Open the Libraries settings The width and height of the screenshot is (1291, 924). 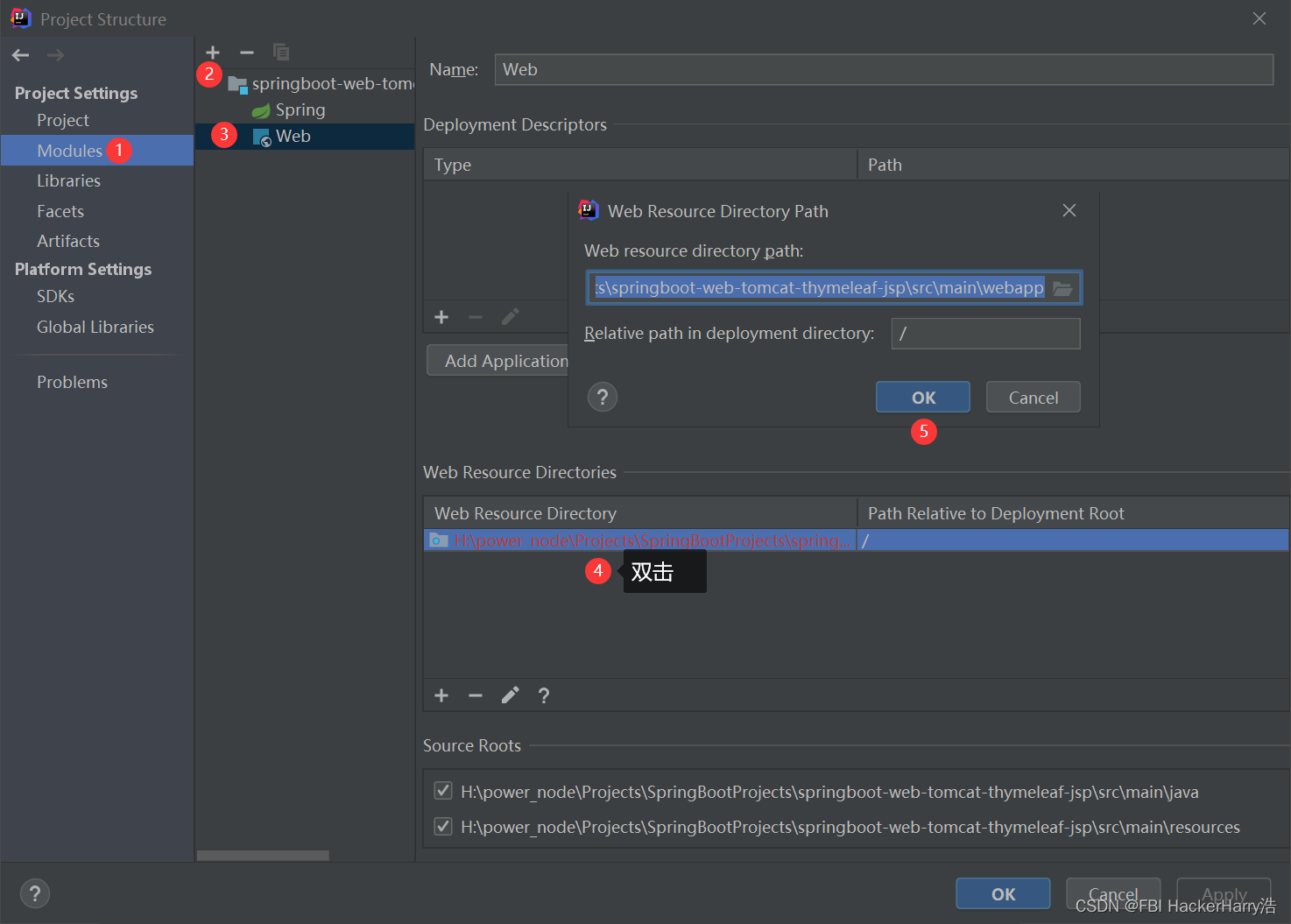(68, 180)
